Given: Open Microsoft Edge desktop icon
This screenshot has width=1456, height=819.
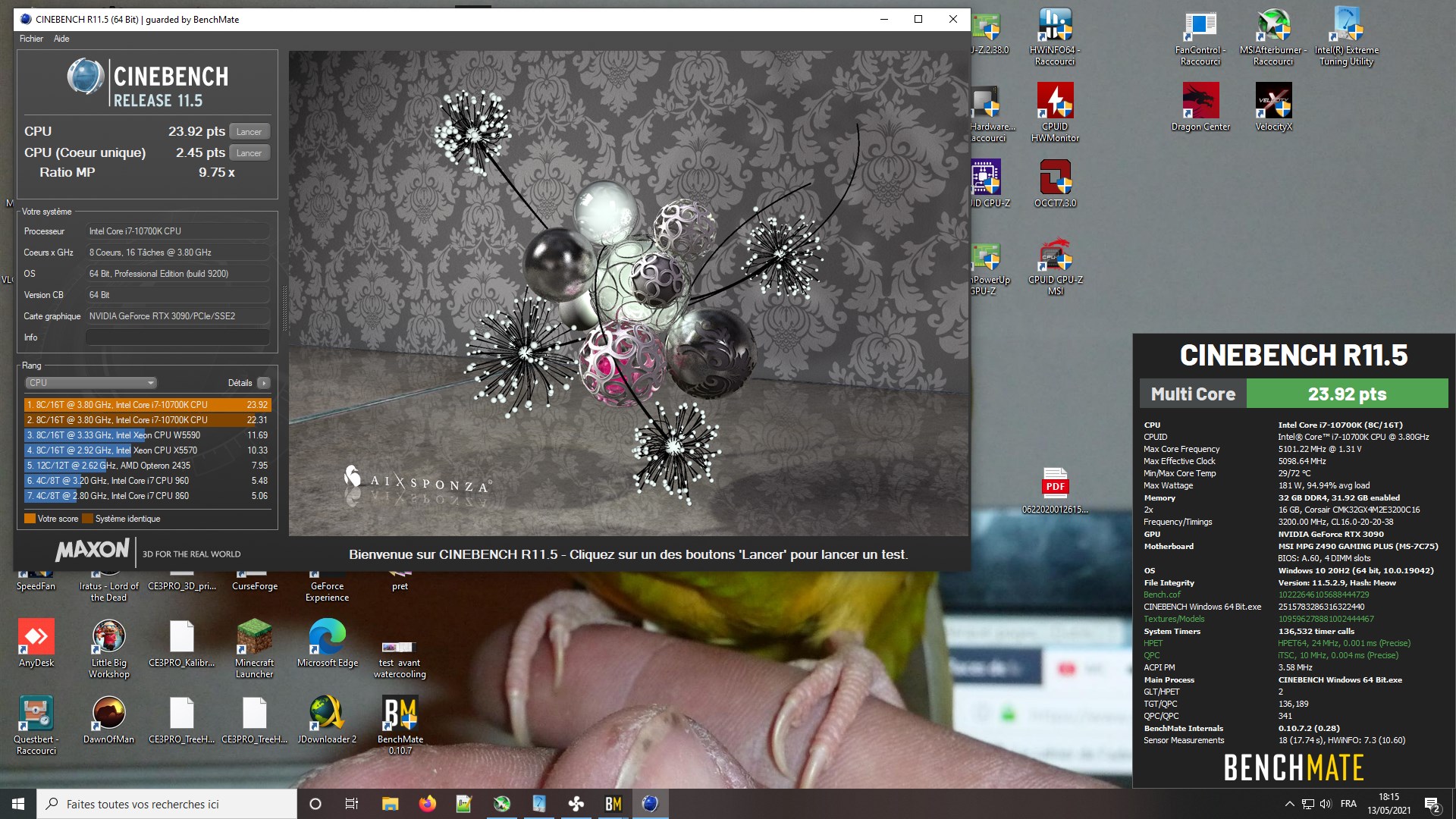Looking at the screenshot, I should pyautogui.click(x=328, y=643).
